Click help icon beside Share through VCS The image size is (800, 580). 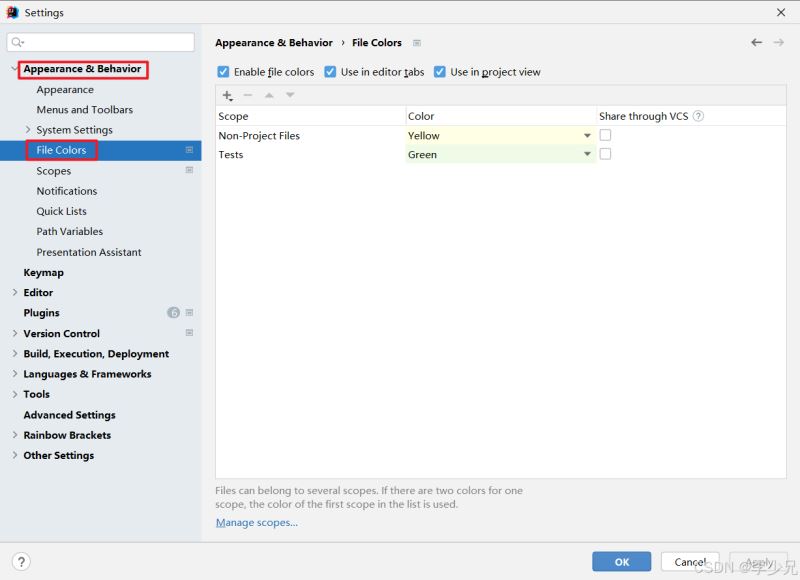point(698,116)
